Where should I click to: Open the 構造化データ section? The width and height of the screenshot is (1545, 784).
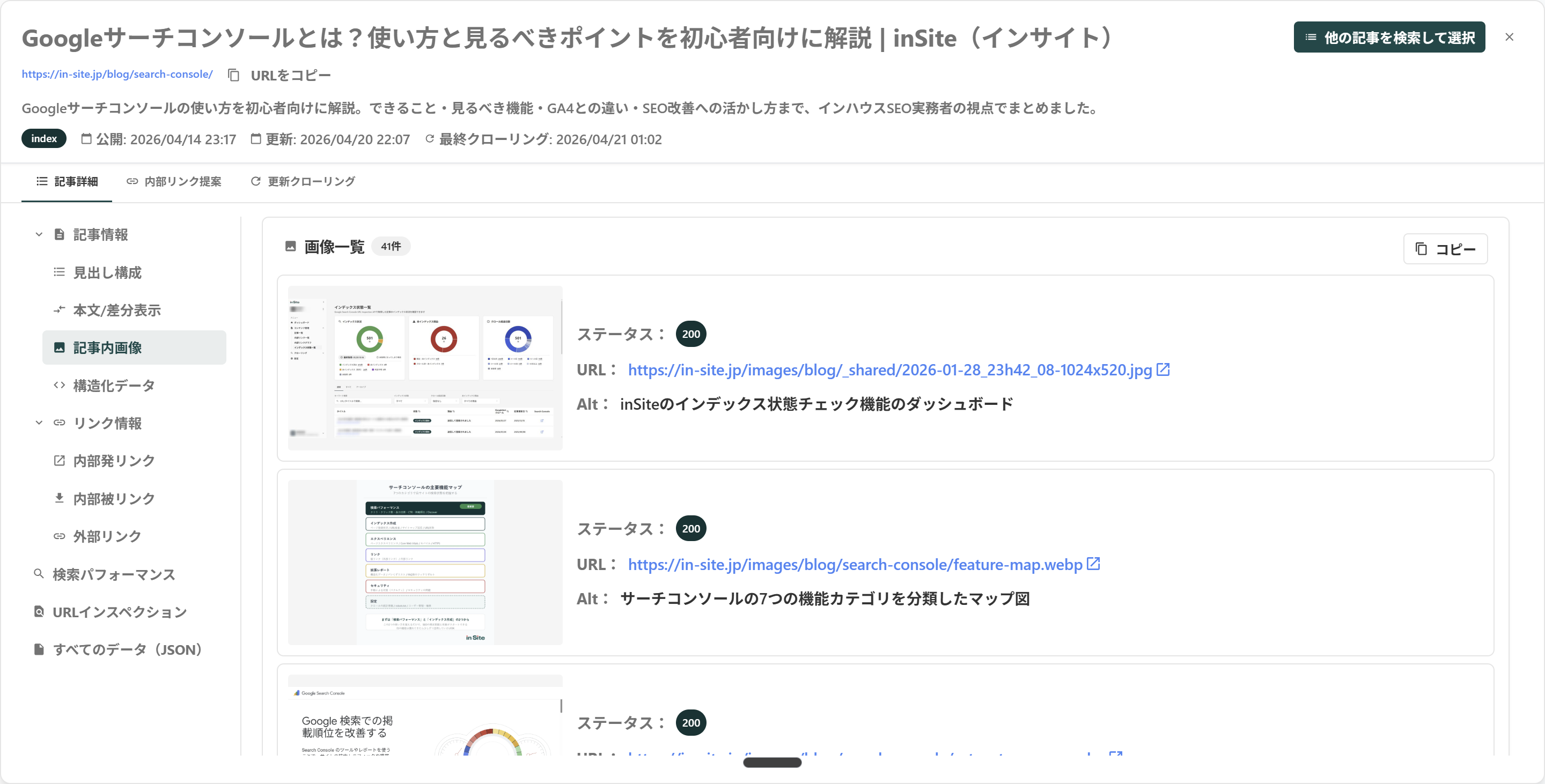113,386
